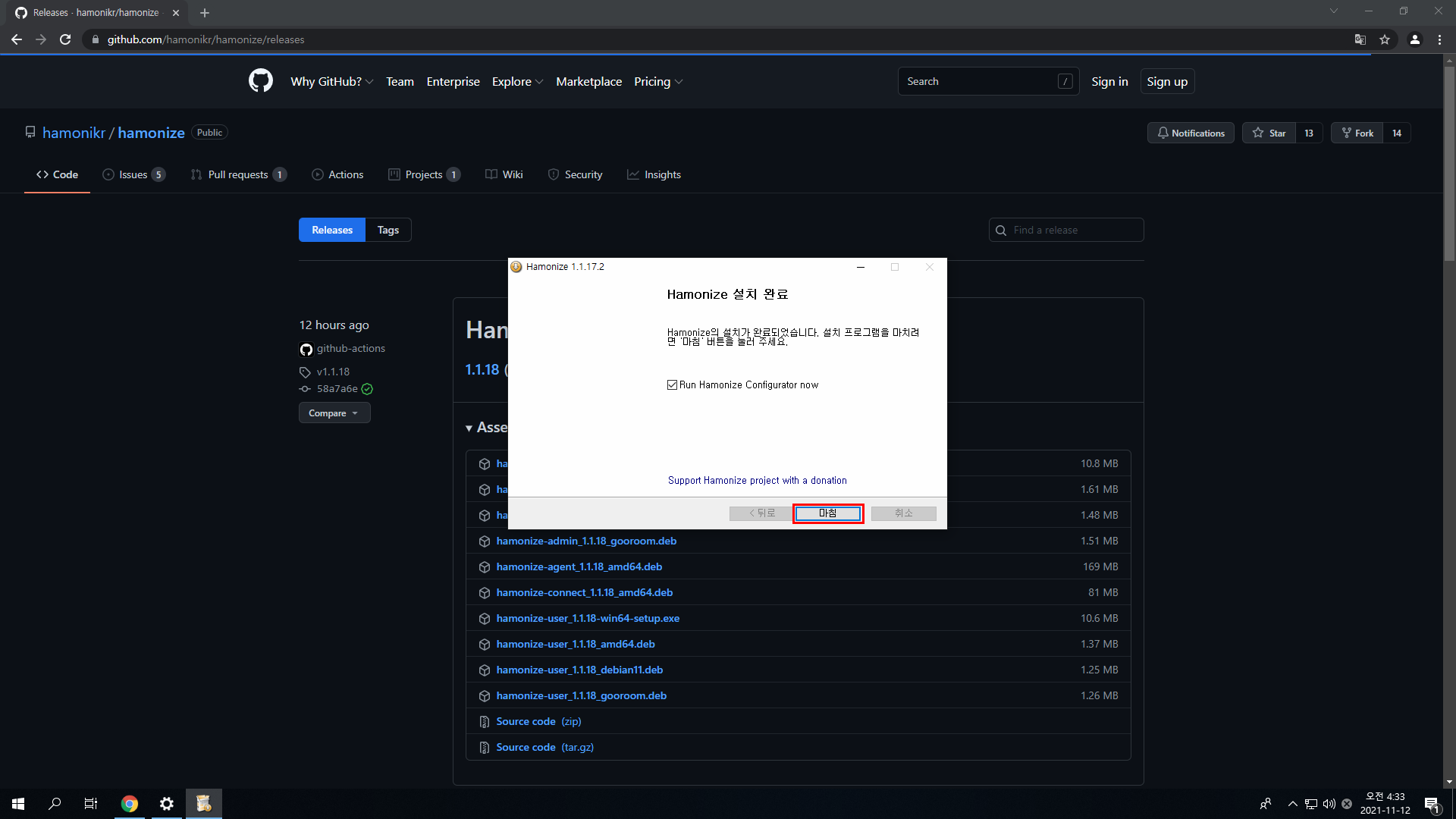Open the taskbar clock and date
Viewport: 1456px width, 819px height.
[1385, 804]
